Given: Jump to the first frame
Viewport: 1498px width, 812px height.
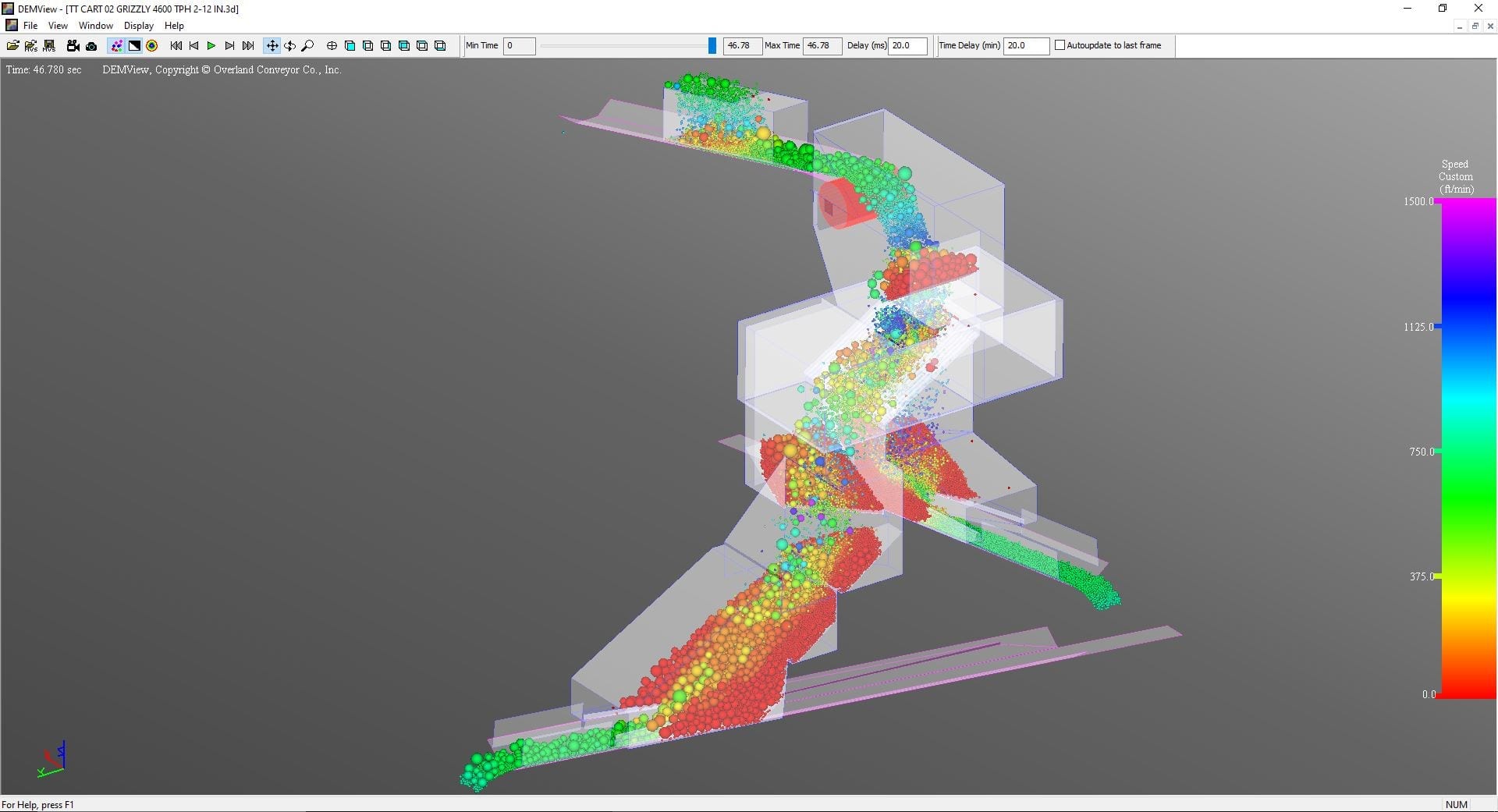Looking at the screenshot, I should point(176,46).
